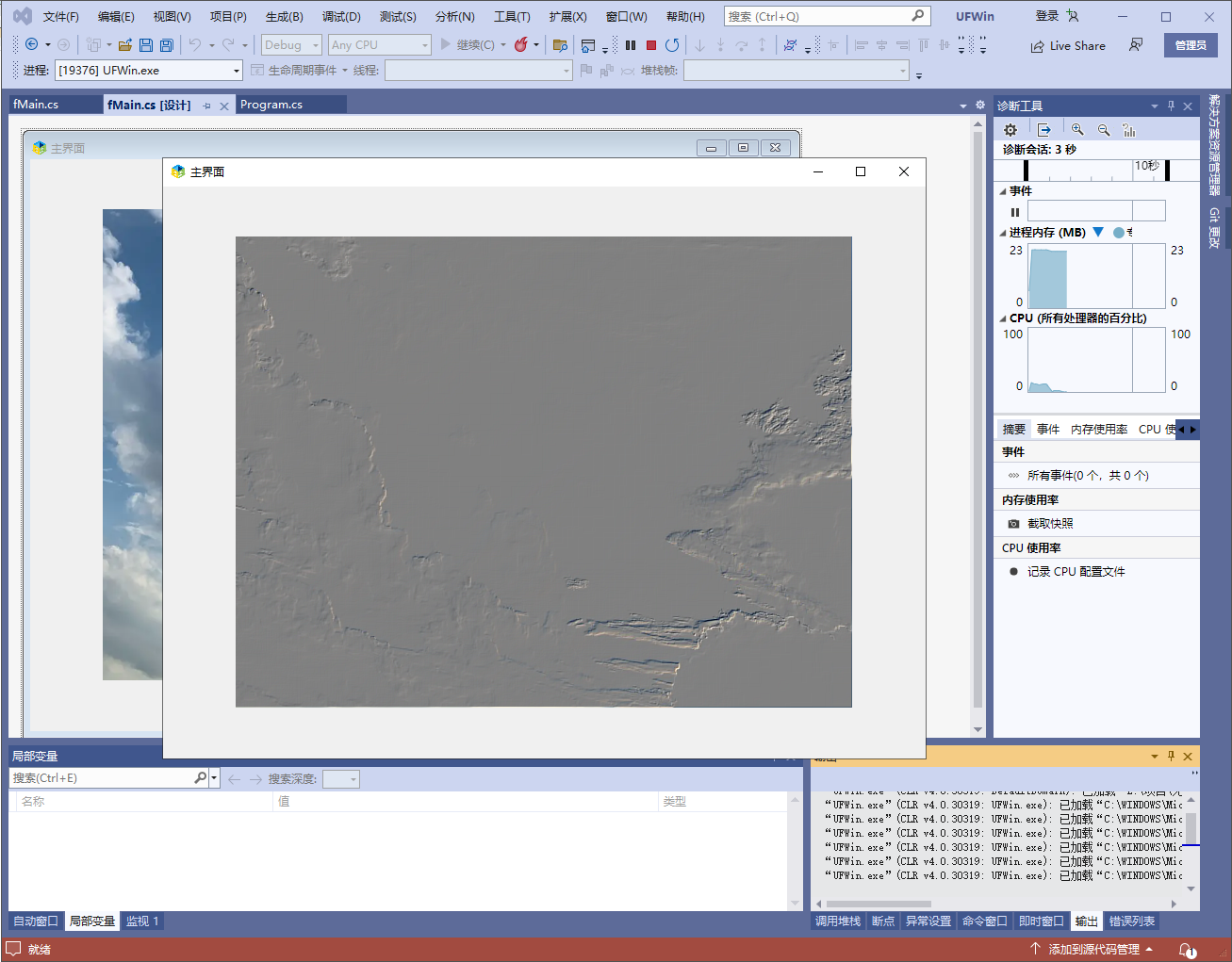Click the Undo arrow icon
The width and height of the screenshot is (1232, 962).
[x=195, y=44]
